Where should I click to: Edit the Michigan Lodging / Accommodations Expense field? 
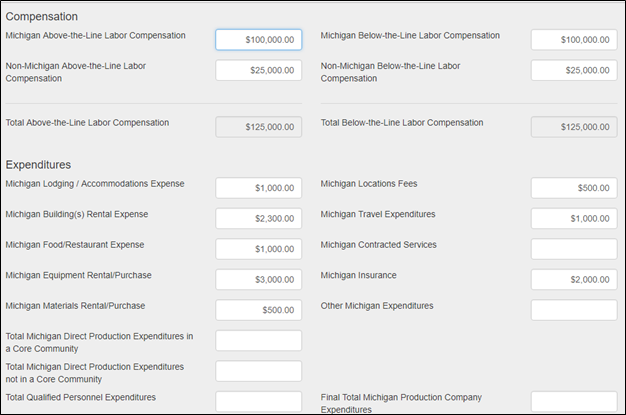coord(258,188)
